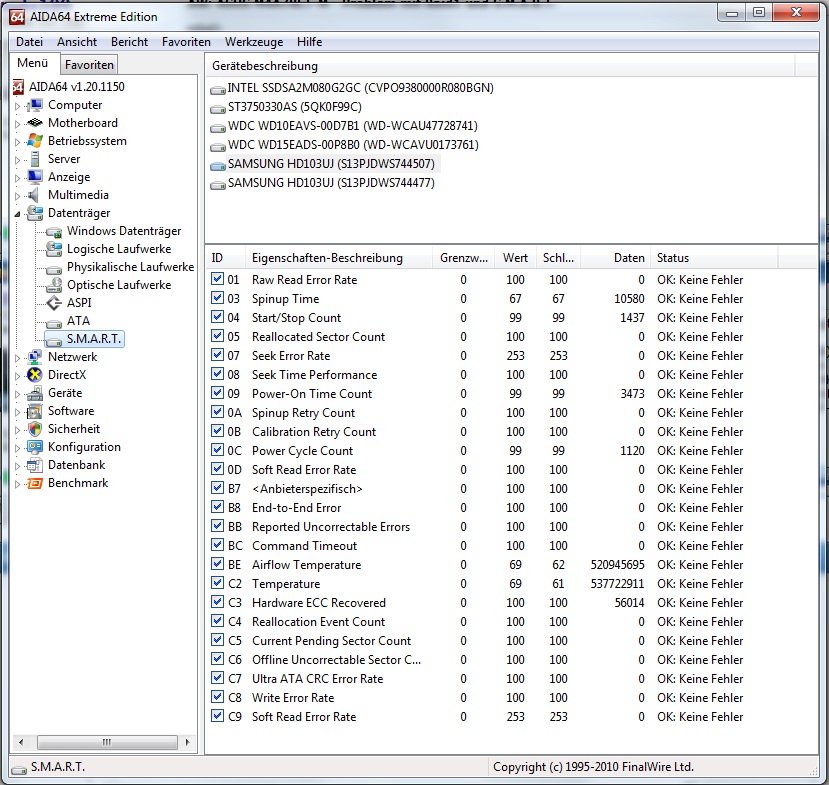This screenshot has width=829, height=785.
Task: Open the Ansicht menu
Action: click(77, 42)
